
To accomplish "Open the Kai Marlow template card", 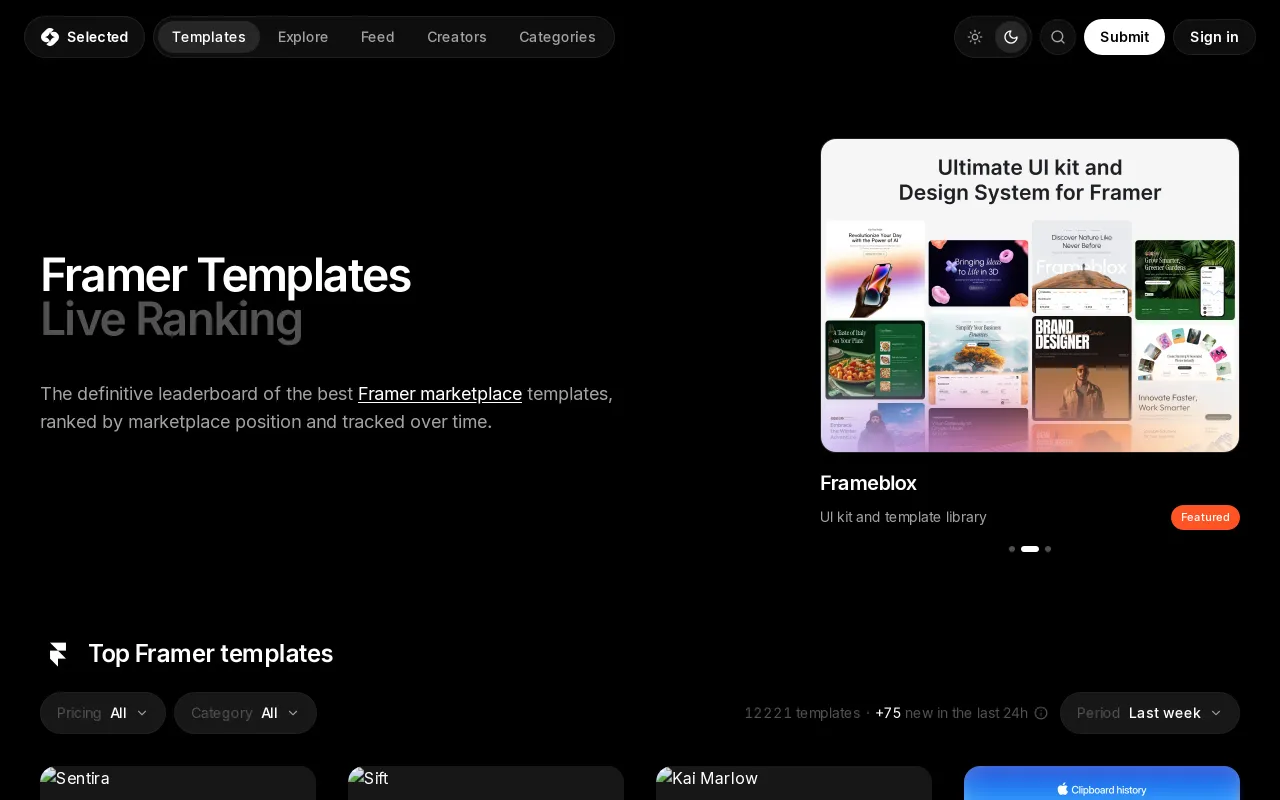I will coord(794,783).
